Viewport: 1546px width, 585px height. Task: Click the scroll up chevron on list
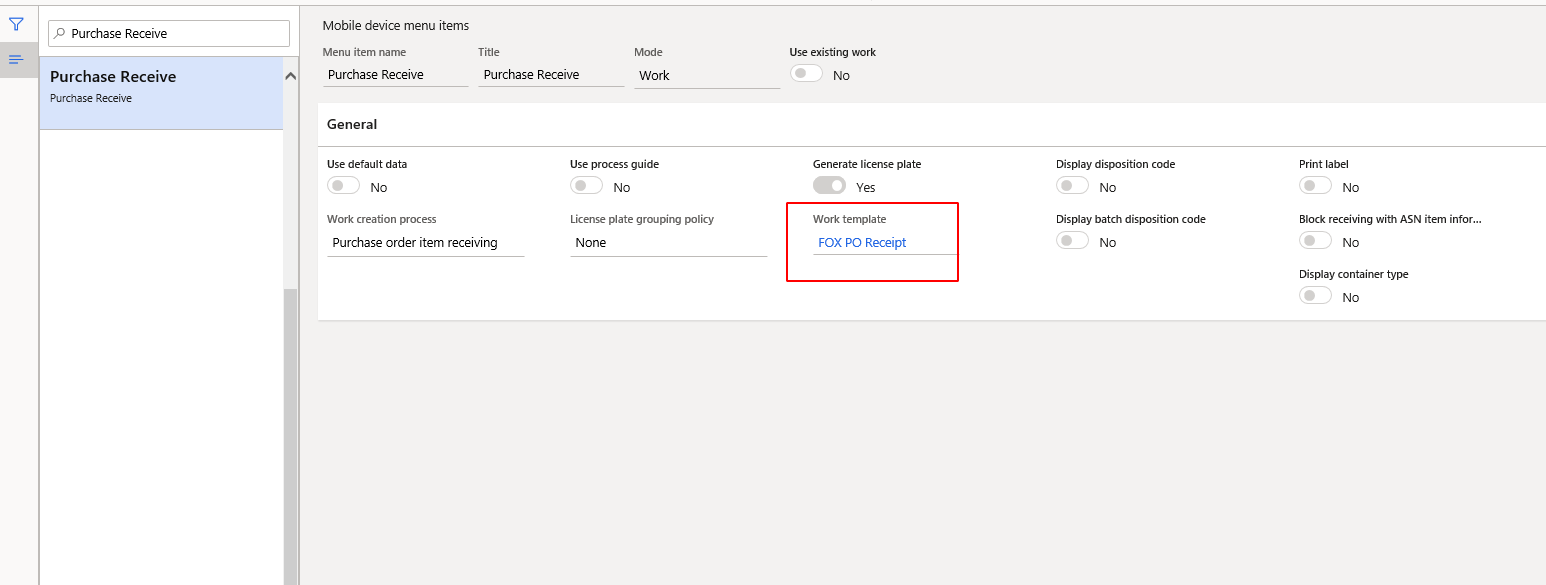pyautogui.click(x=290, y=74)
